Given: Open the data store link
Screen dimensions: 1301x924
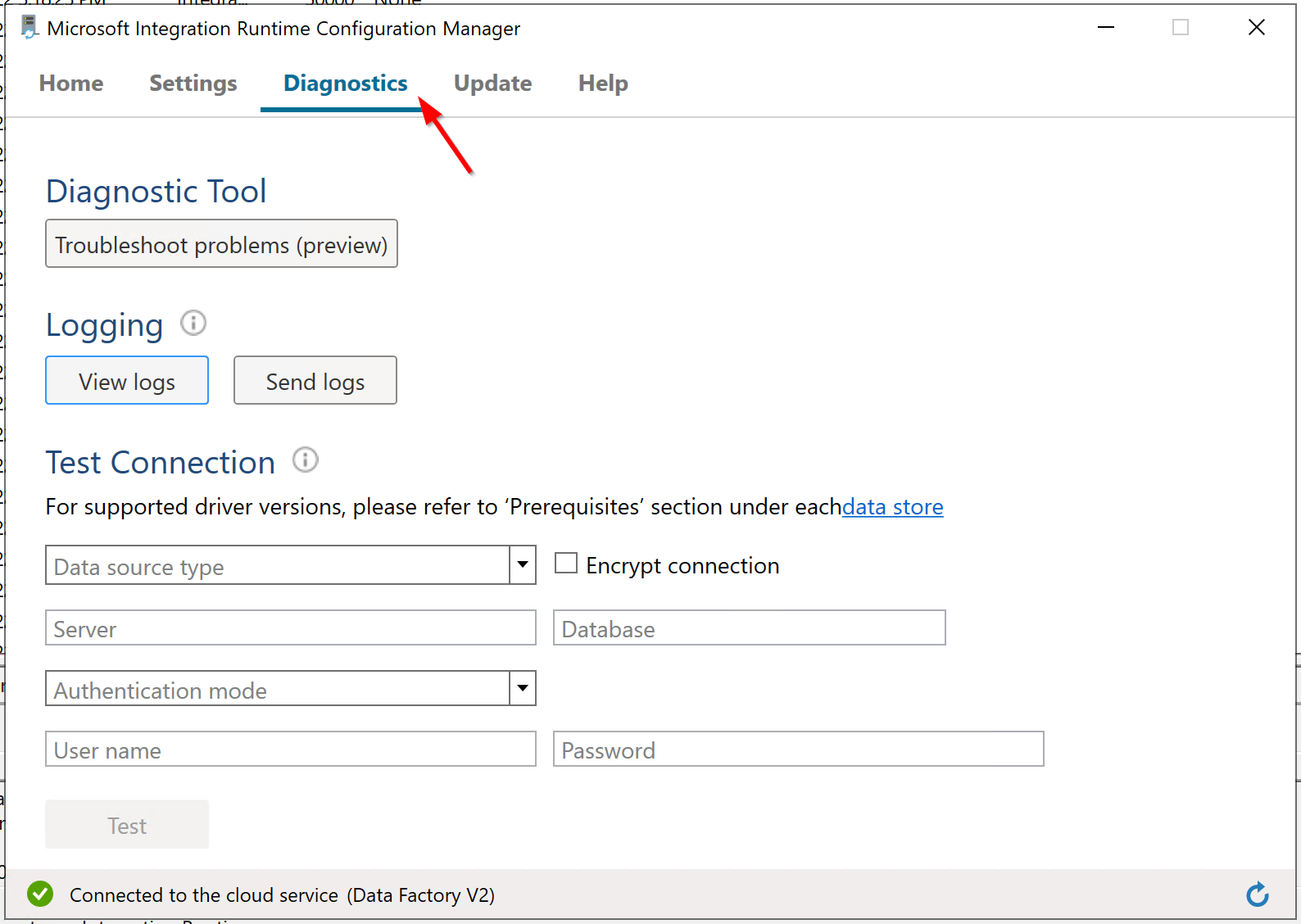Looking at the screenshot, I should tap(893, 507).
